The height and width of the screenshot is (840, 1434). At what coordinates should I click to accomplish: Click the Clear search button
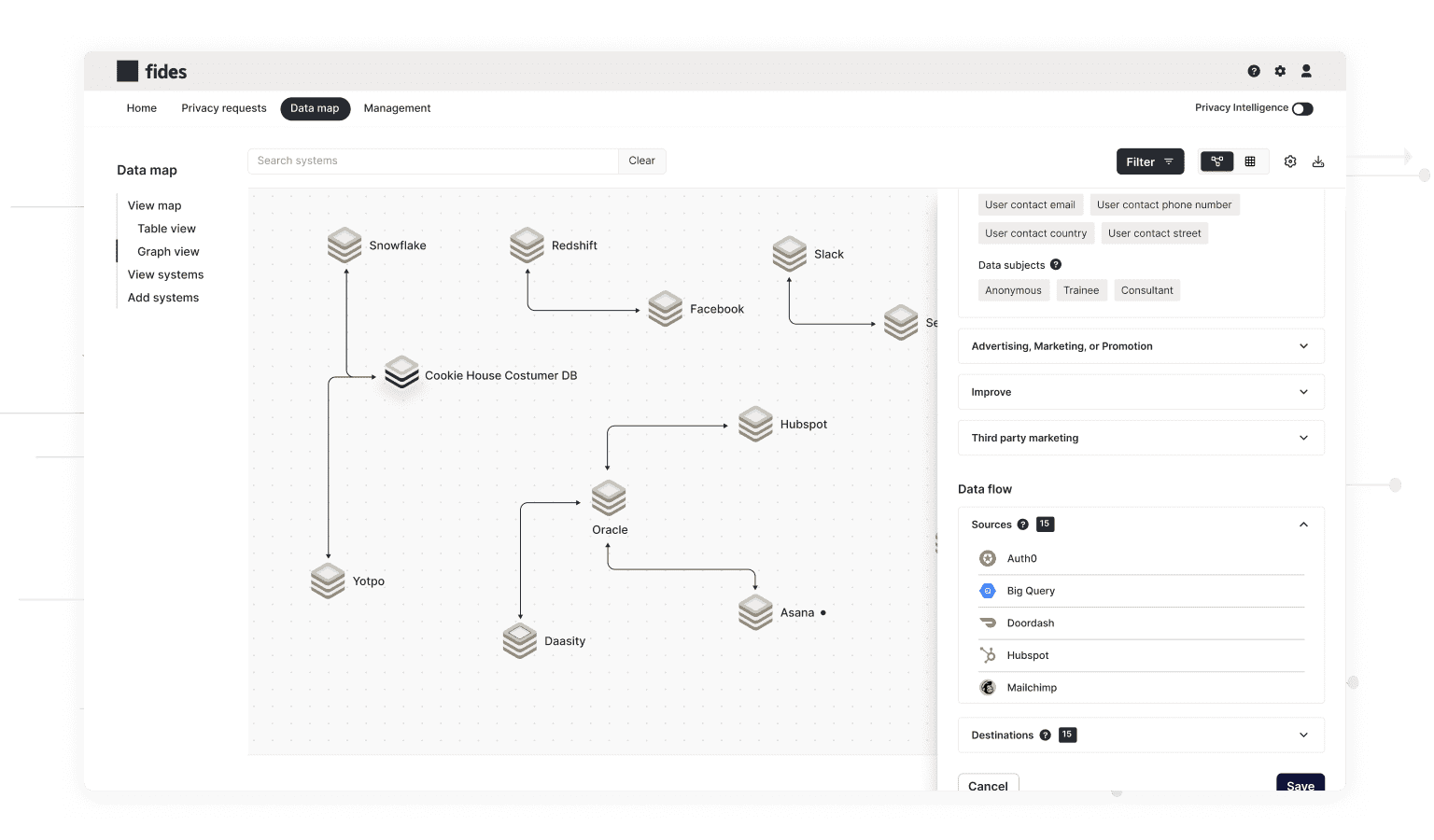641,161
